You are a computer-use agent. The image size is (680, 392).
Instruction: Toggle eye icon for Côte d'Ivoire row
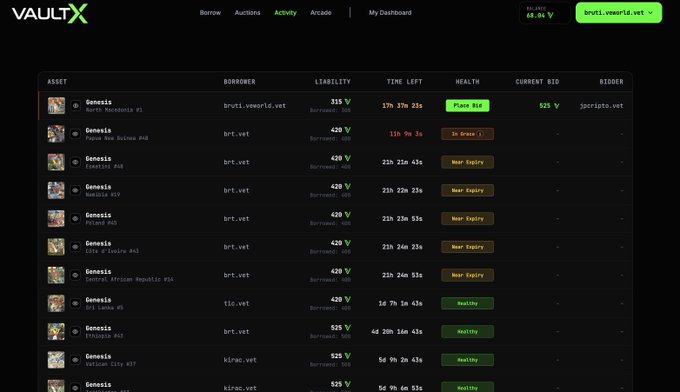(75, 247)
